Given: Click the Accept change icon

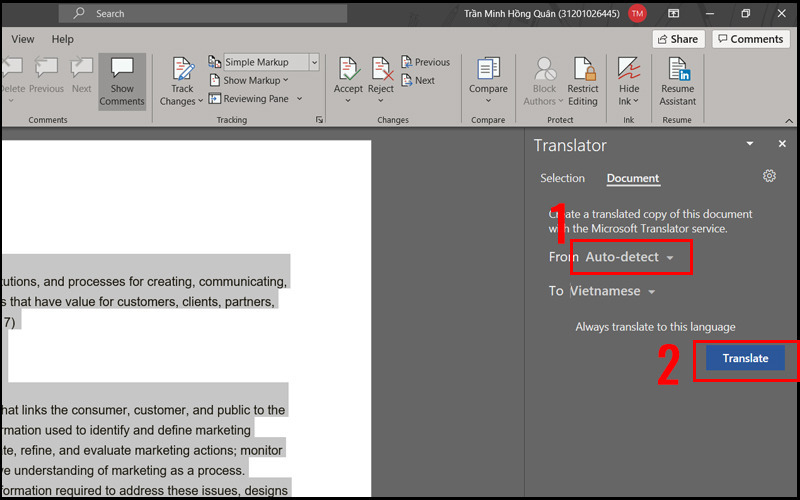Looking at the screenshot, I should 348,72.
